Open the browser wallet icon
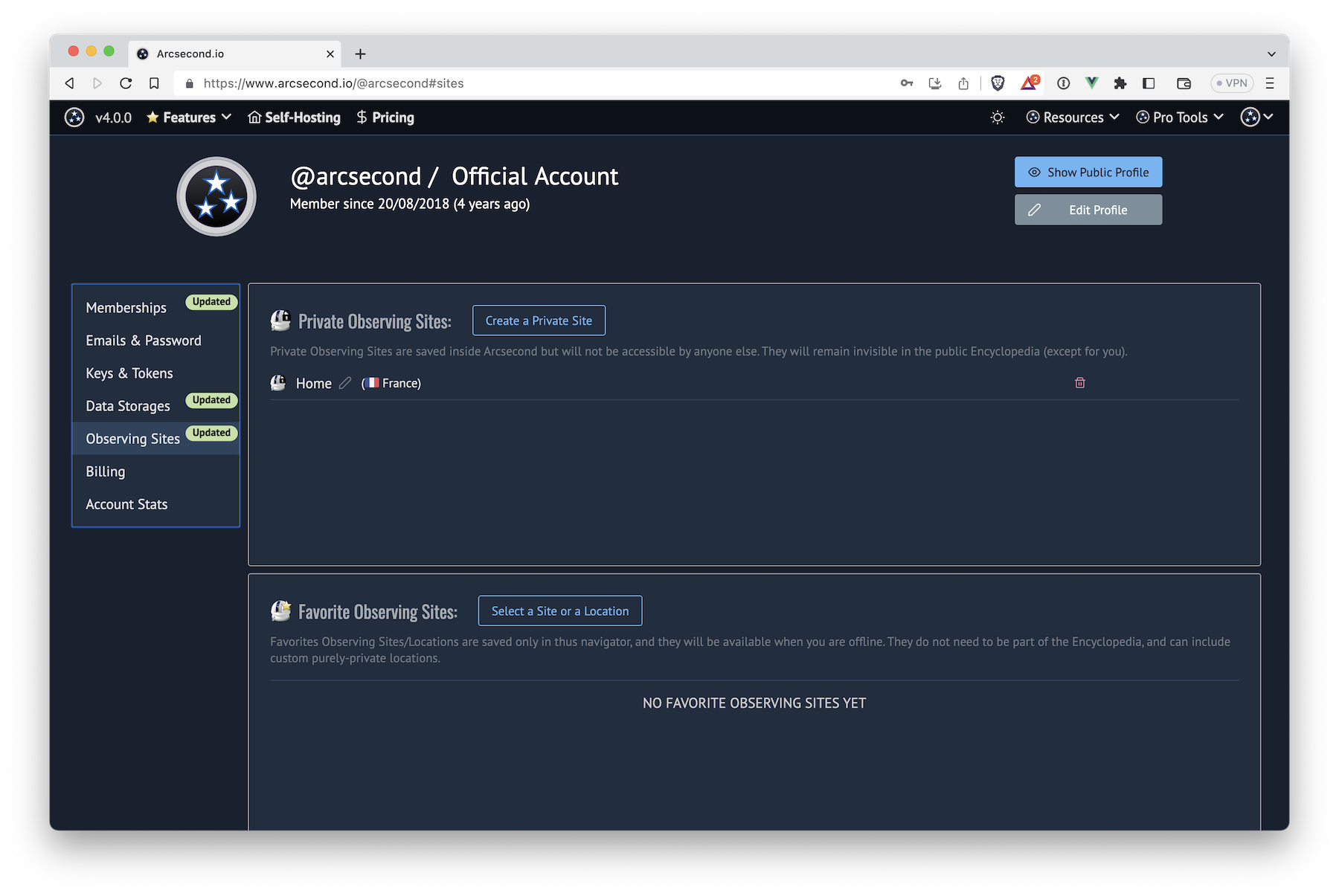The image size is (1339, 896). click(x=1183, y=83)
